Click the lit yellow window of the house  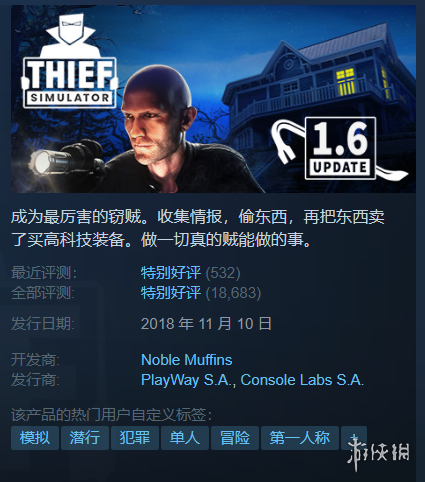tap(346, 82)
